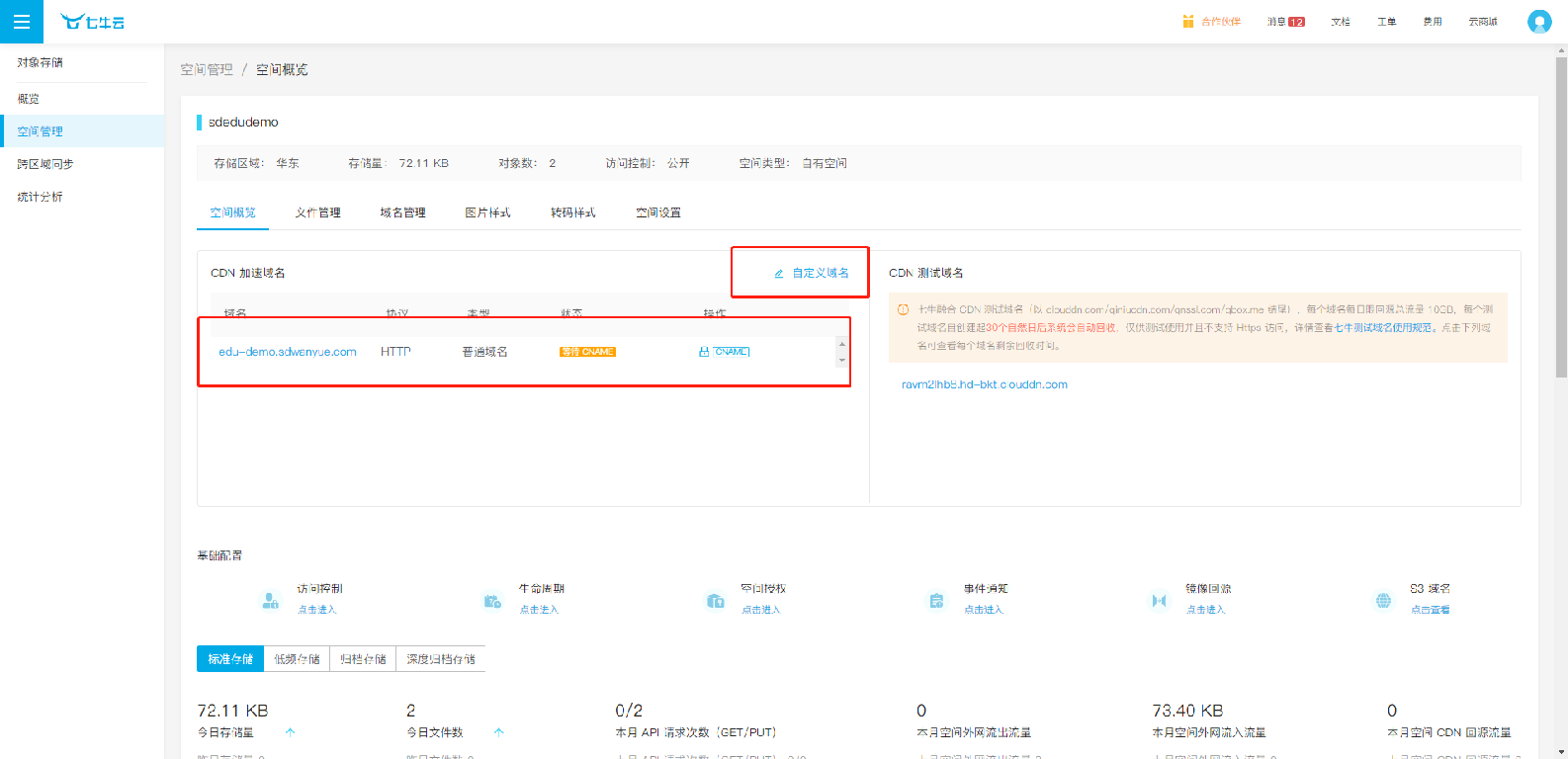Click the orange warning icon in the CDN 测试域名 notice
This screenshot has height=759, width=1568.
(903, 309)
